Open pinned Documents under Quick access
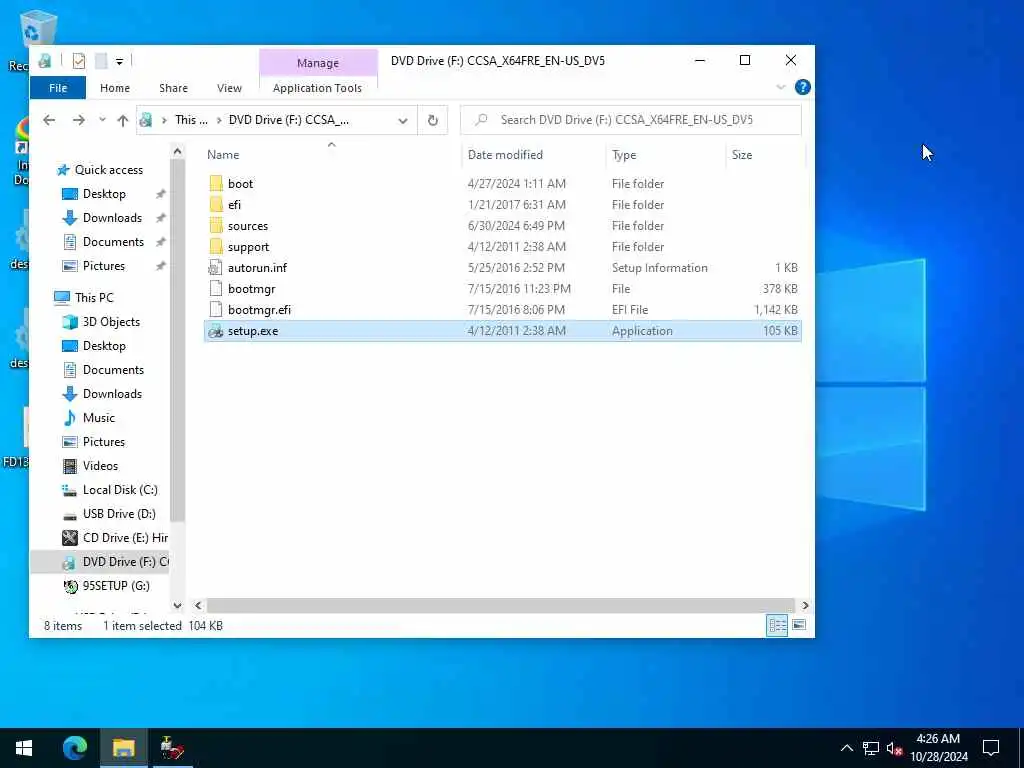Viewport: 1024px width, 768px height. (x=113, y=242)
